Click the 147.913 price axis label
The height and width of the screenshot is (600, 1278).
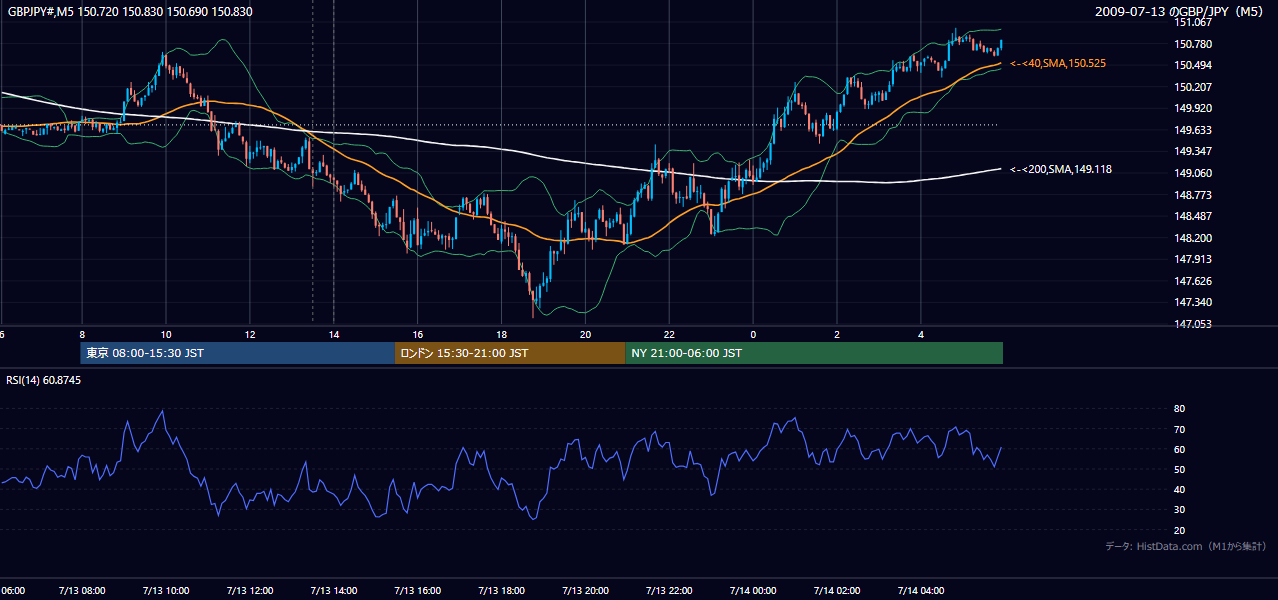(x=1193, y=259)
